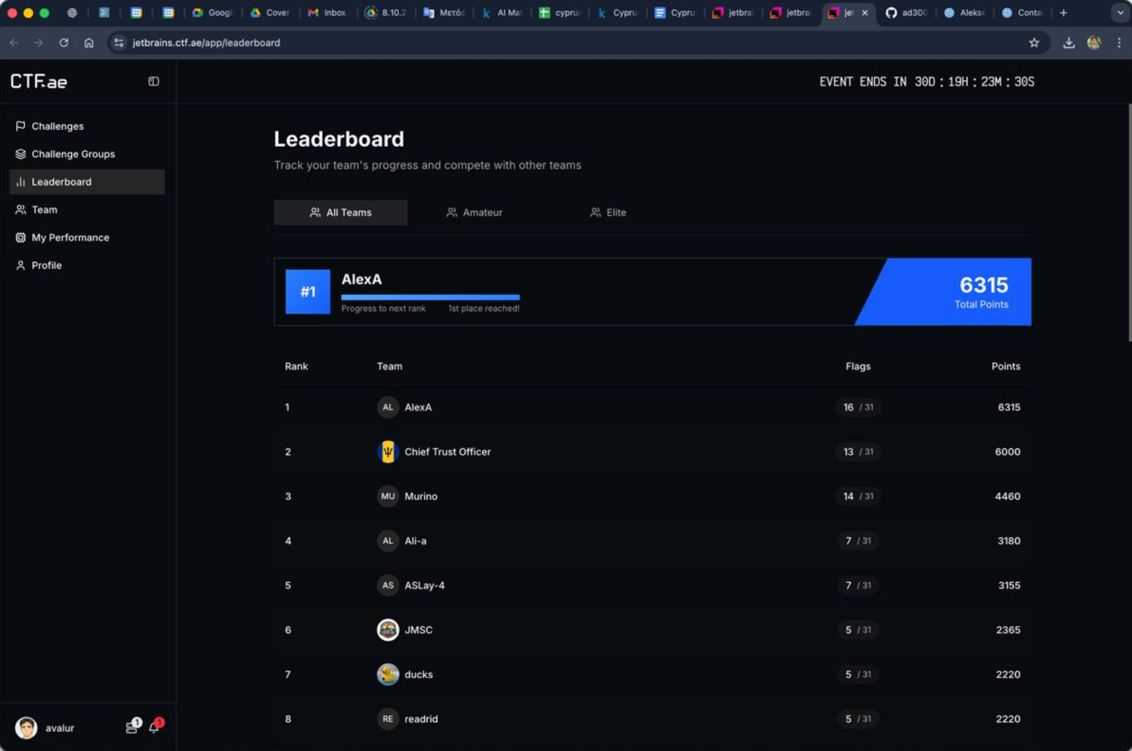Screen dimensions: 1132x751
Task: Click the ducks team name
Action: click(419, 674)
